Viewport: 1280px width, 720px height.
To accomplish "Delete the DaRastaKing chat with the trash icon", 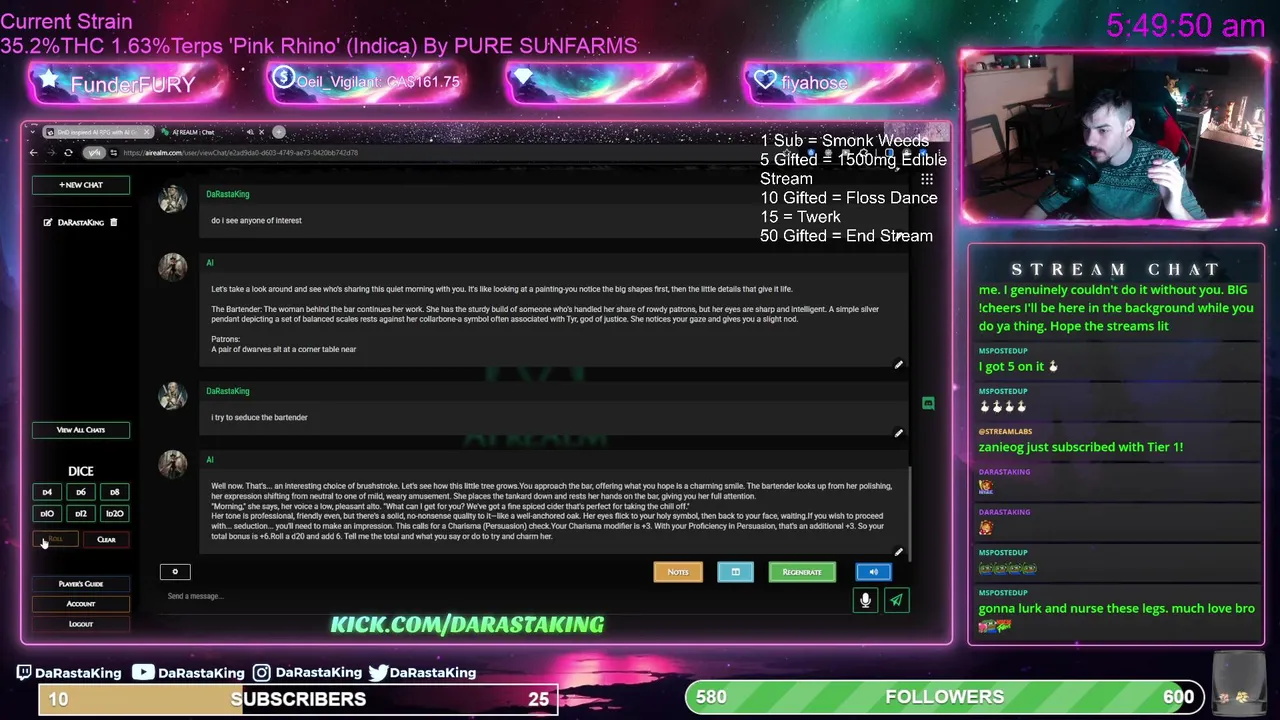I will (x=114, y=222).
